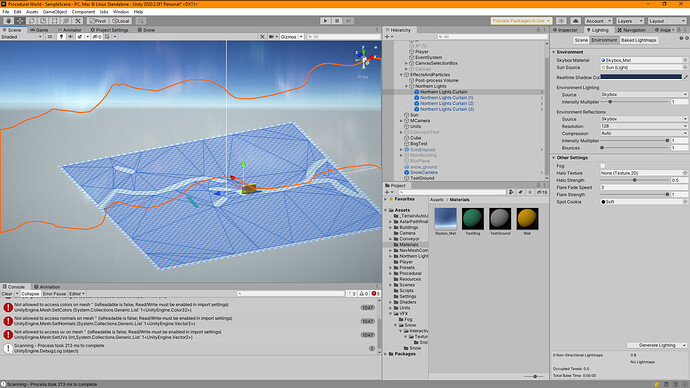This screenshot has width=690, height=388.
Task: Click the Generate Lighting button
Action: (x=654, y=345)
